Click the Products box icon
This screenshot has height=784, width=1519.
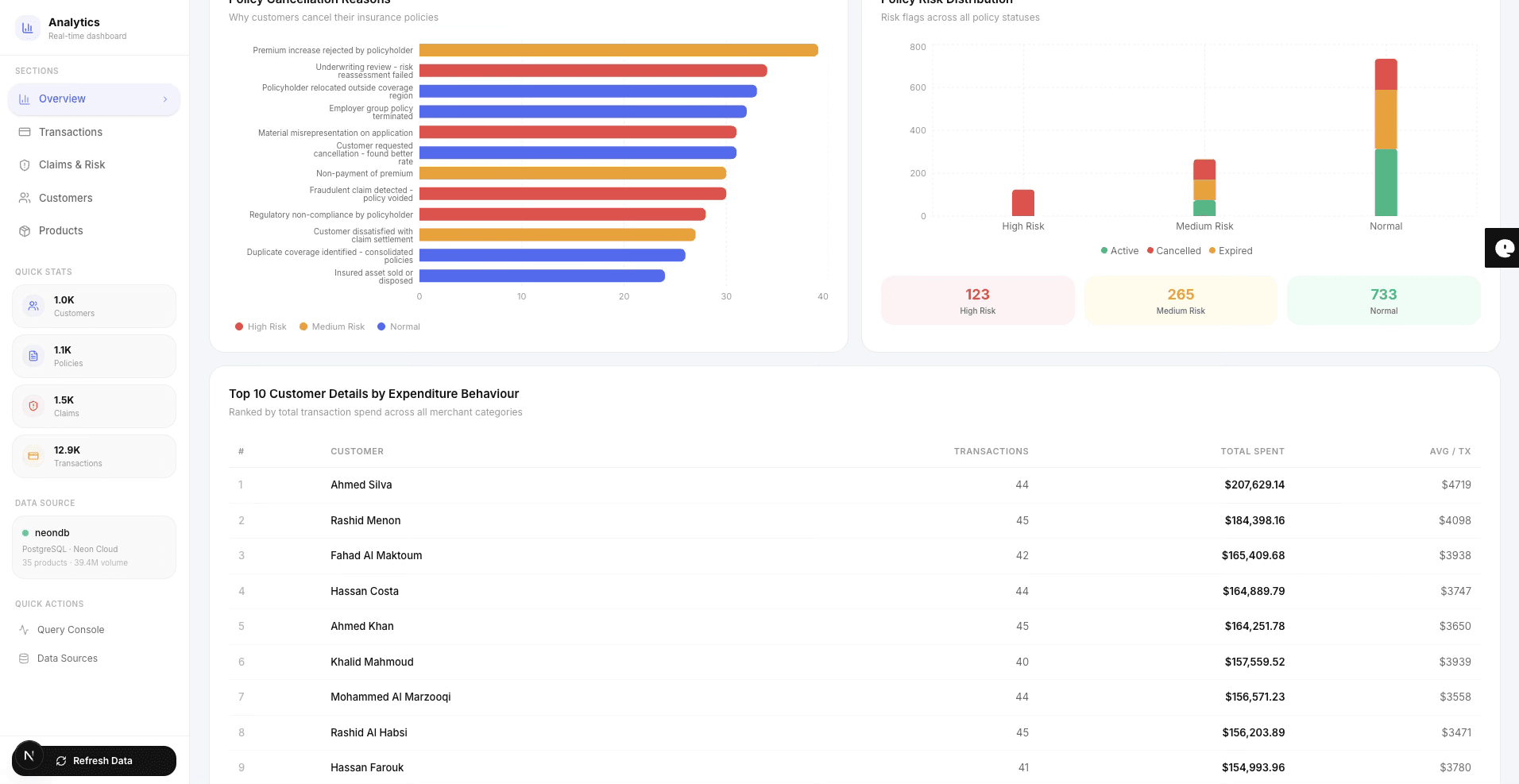point(25,231)
